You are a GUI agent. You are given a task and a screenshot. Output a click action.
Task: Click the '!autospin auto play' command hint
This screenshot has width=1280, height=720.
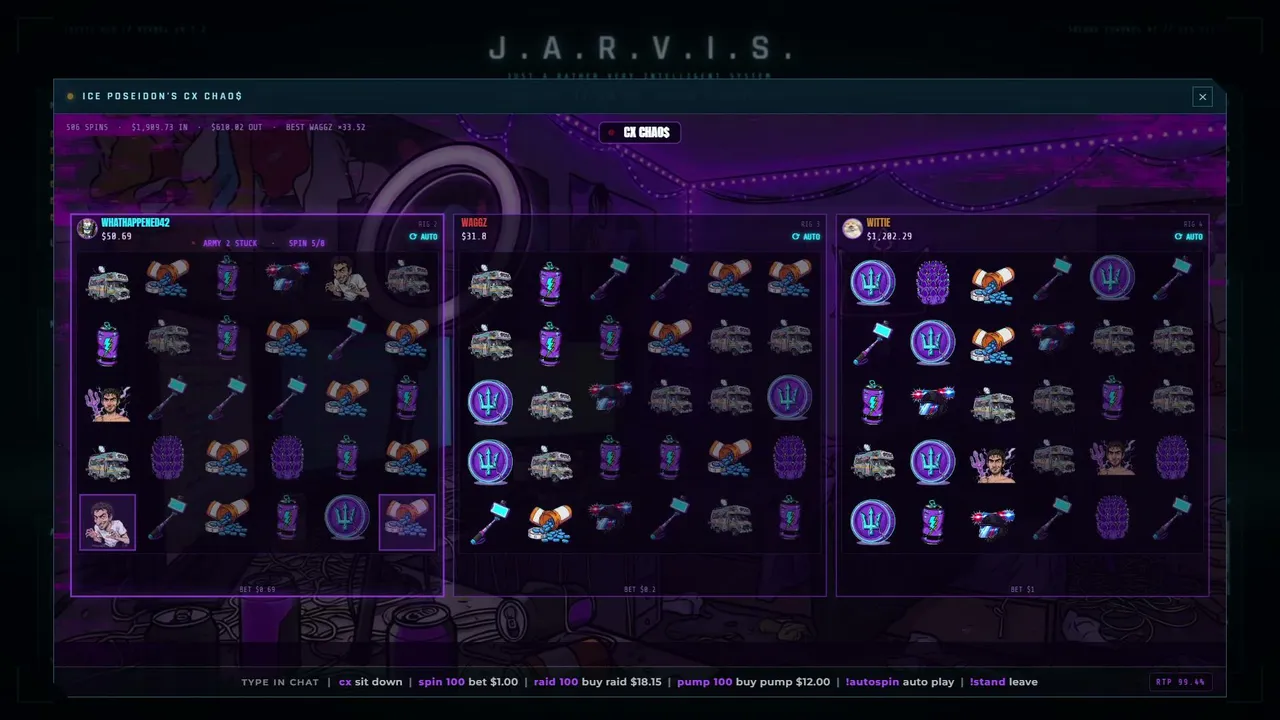[x=899, y=682]
